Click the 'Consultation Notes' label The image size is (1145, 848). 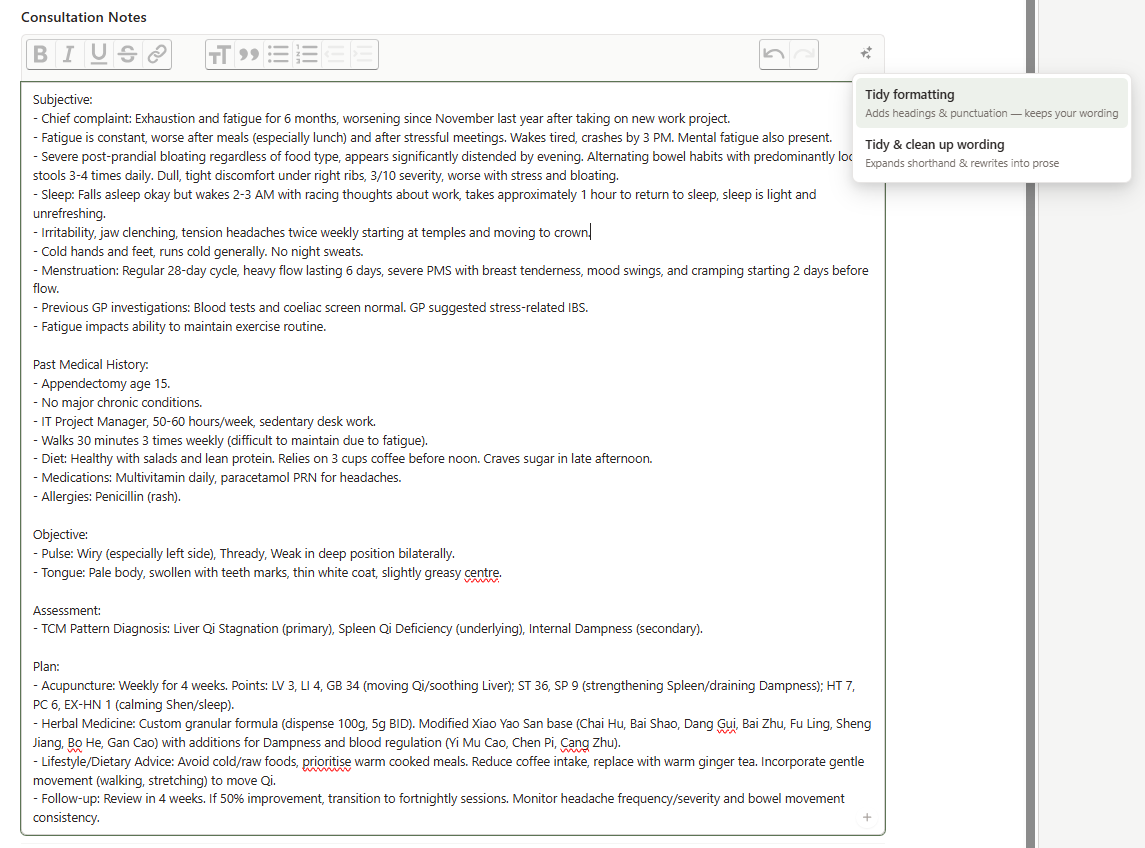[x=83, y=17]
